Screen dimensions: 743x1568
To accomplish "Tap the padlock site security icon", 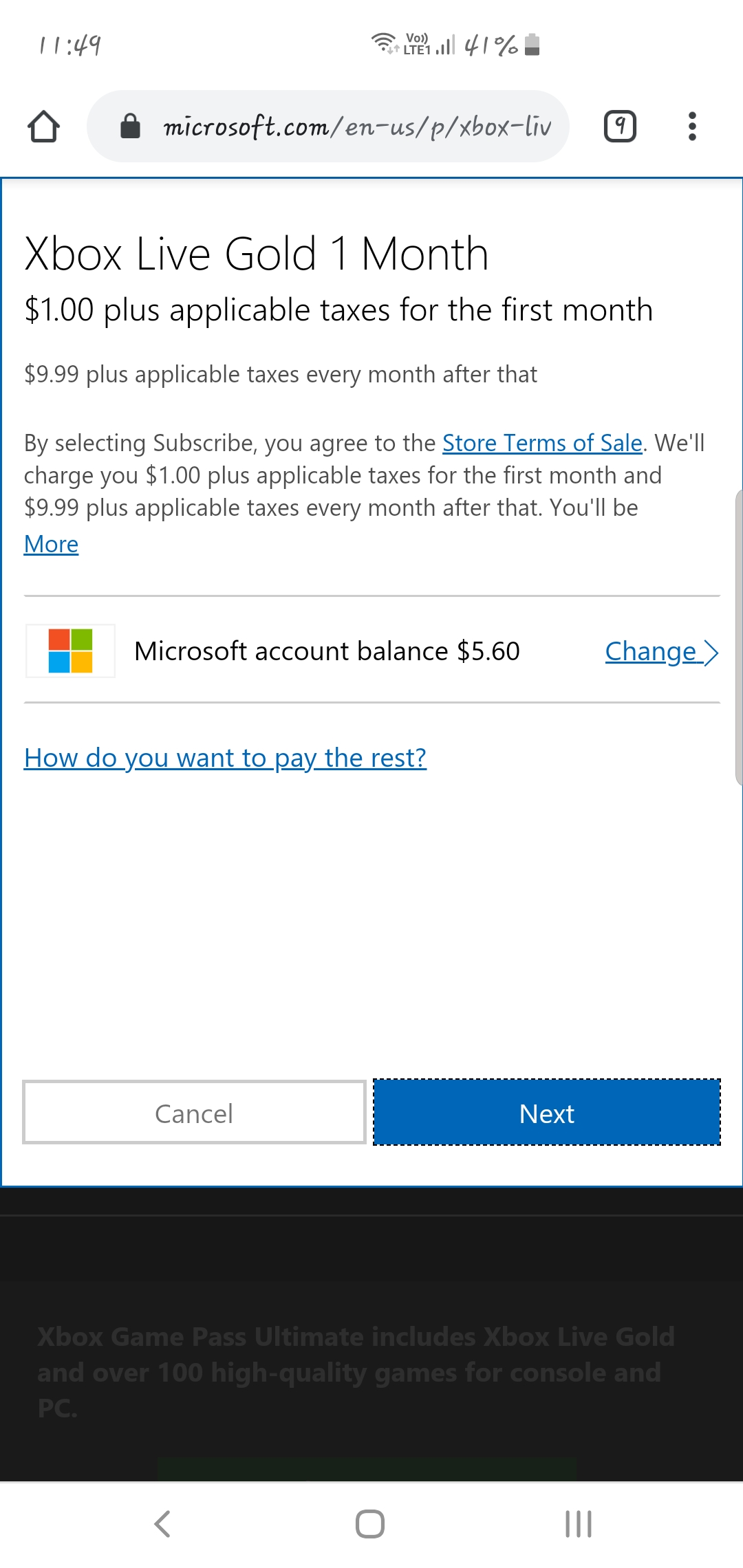I will (x=130, y=127).
